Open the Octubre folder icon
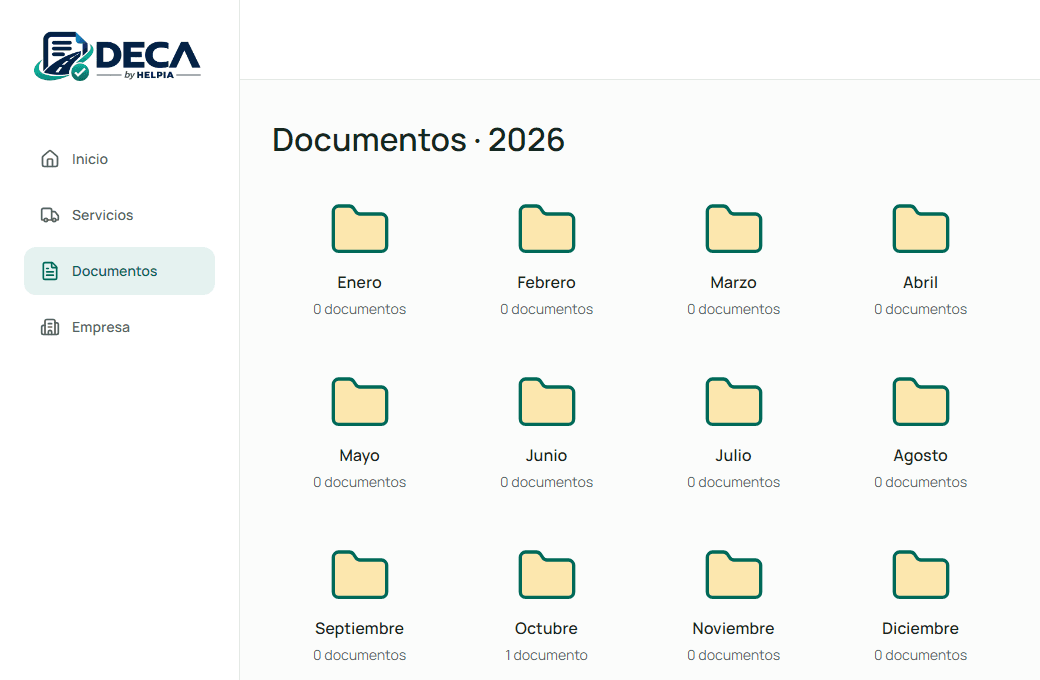The image size is (1040, 680). (x=547, y=575)
